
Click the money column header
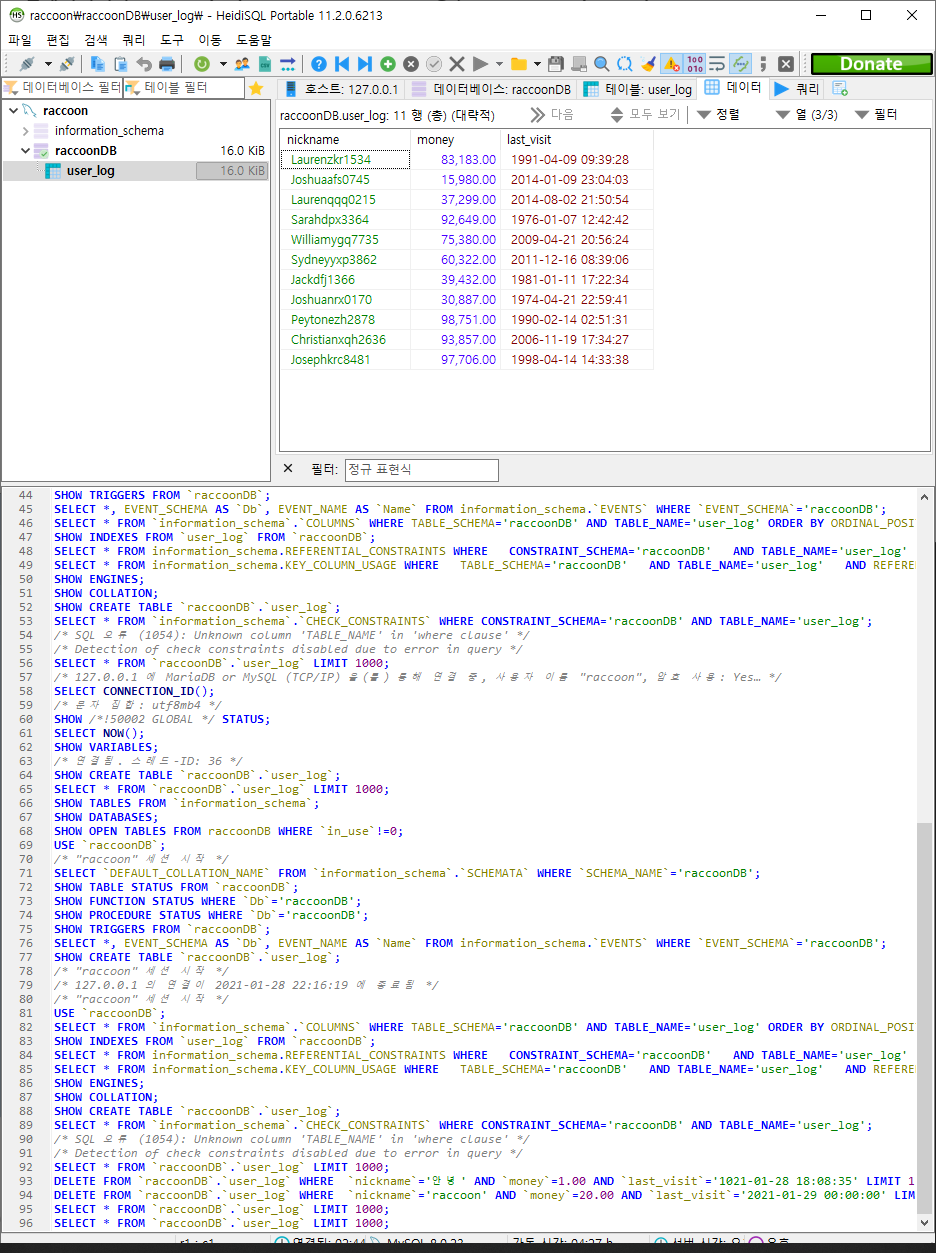click(455, 140)
